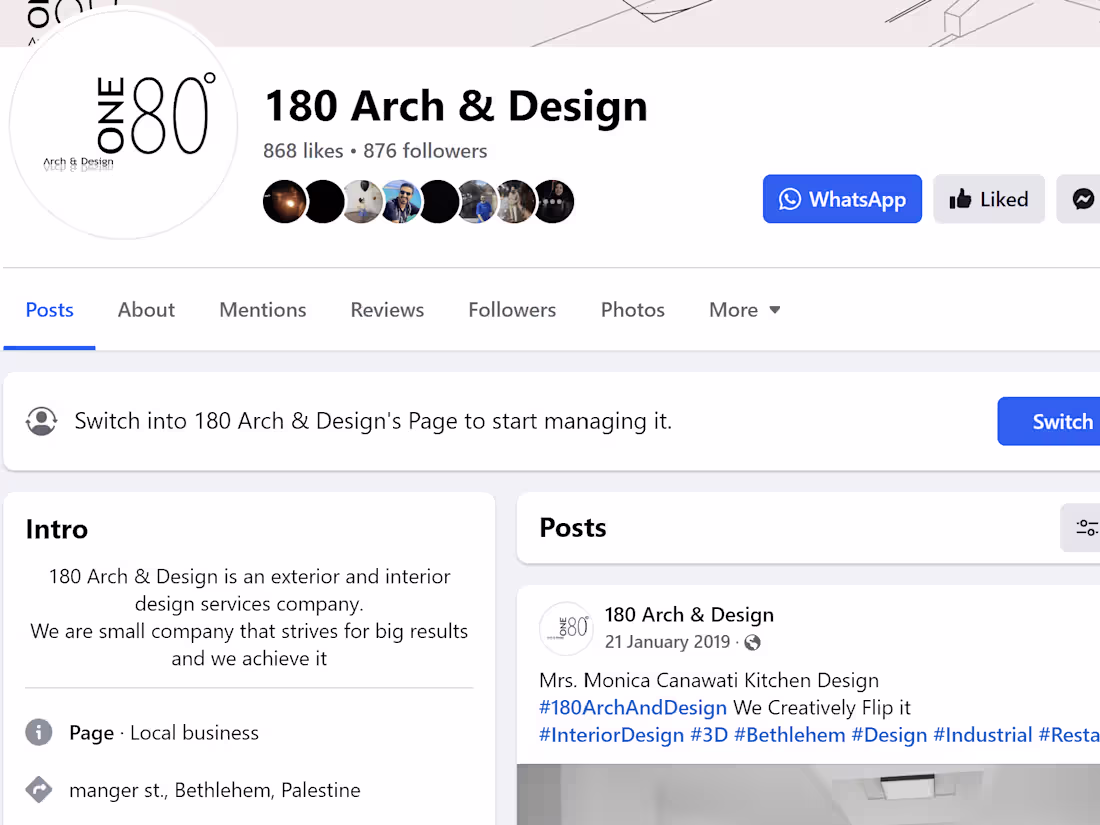Image resolution: width=1100 pixels, height=825 pixels.
Task: Click the post author avatar logo
Action: coord(566,628)
